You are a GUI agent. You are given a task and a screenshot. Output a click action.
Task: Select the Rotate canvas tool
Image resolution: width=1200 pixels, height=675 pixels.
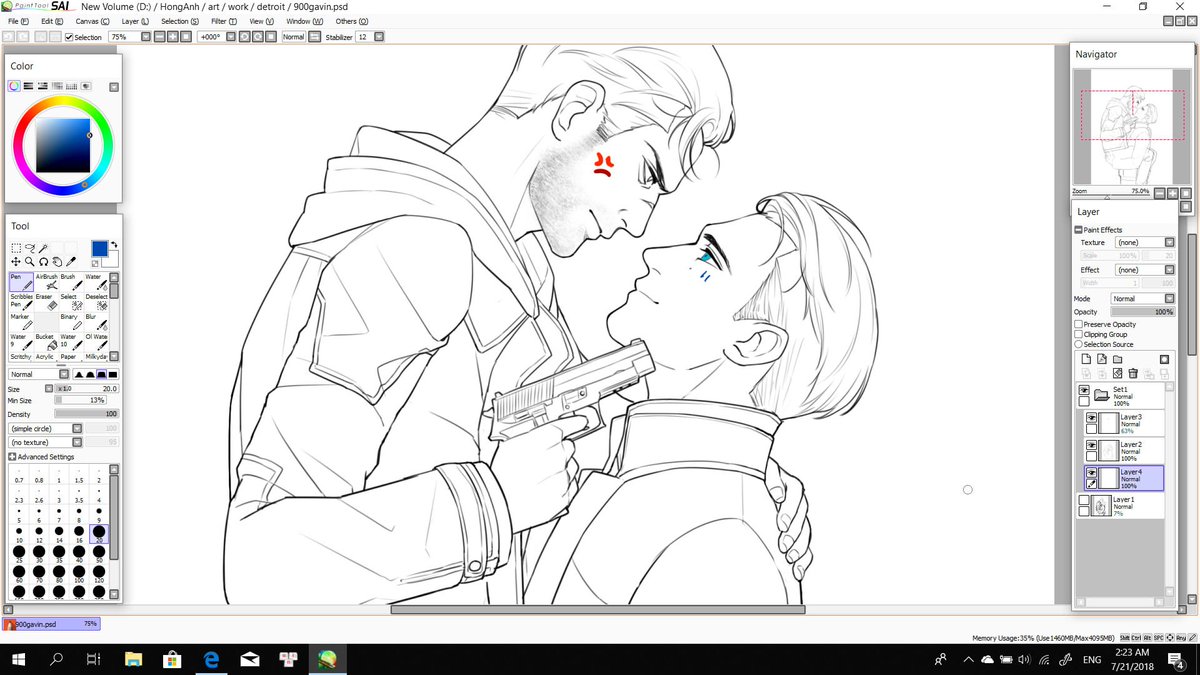(x=45, y=261)
